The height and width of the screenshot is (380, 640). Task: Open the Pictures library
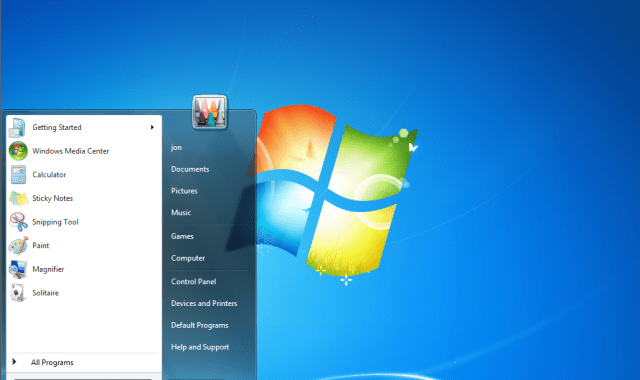click(x=184, y=191)
